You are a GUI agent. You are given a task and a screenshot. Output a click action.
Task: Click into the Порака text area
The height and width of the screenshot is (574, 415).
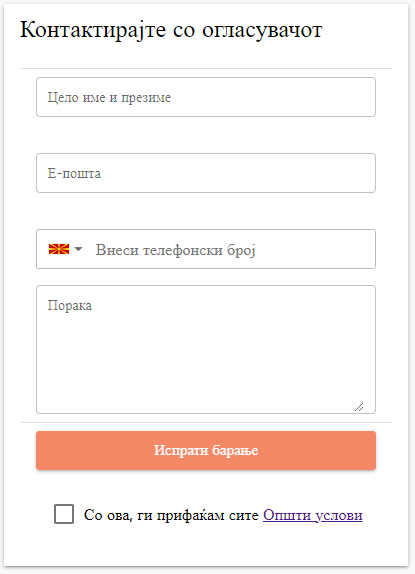point(206,350)
